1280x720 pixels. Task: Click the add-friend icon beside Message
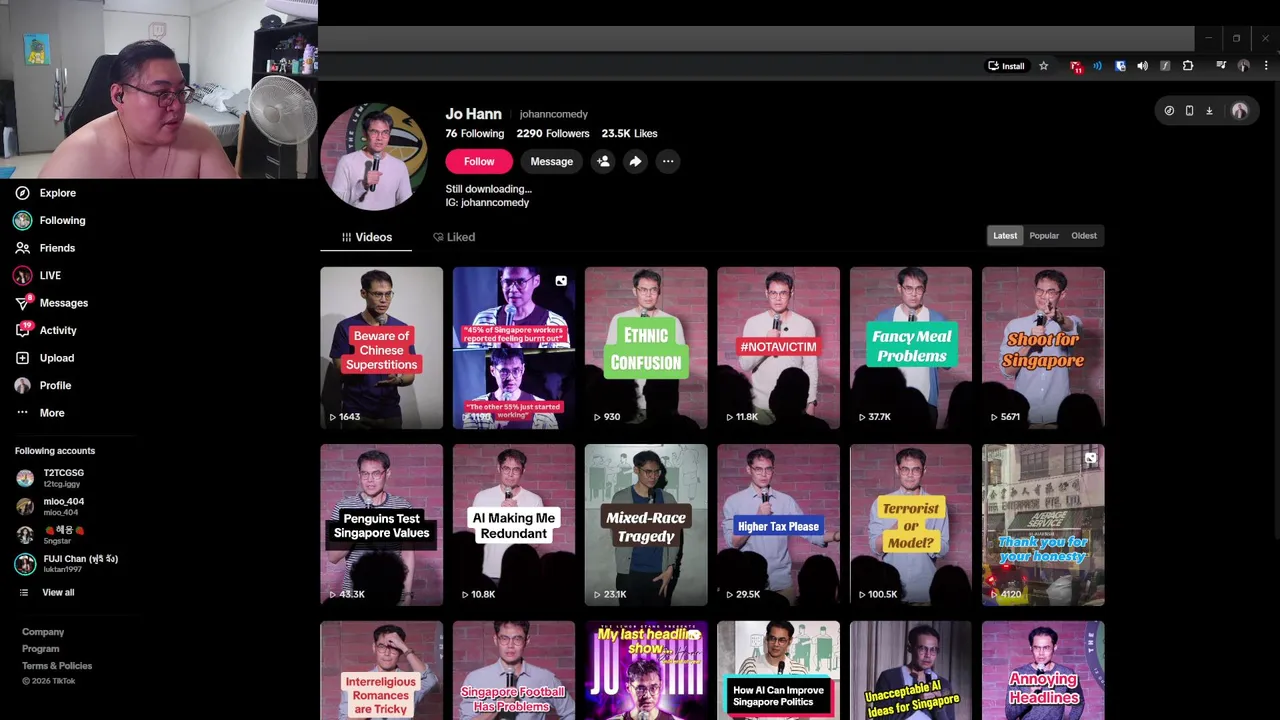coord(603,161)
